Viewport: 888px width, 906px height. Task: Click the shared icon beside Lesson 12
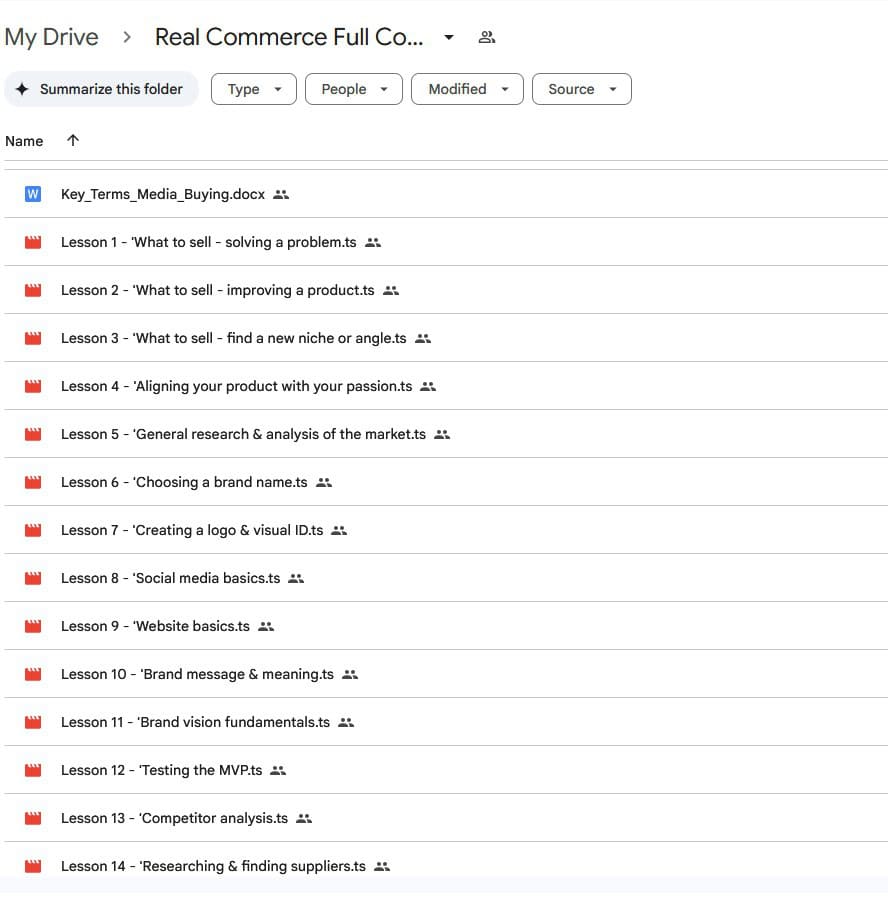(x=278, y=771)
